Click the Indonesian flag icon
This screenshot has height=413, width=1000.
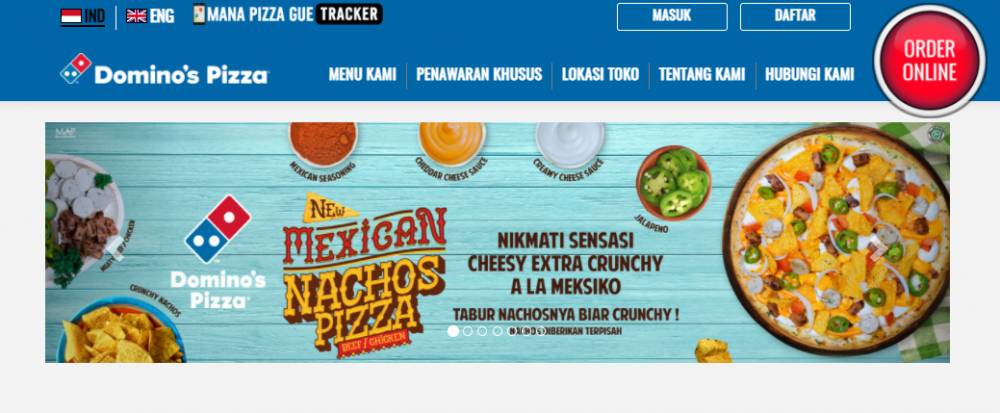tap(71, 16)
